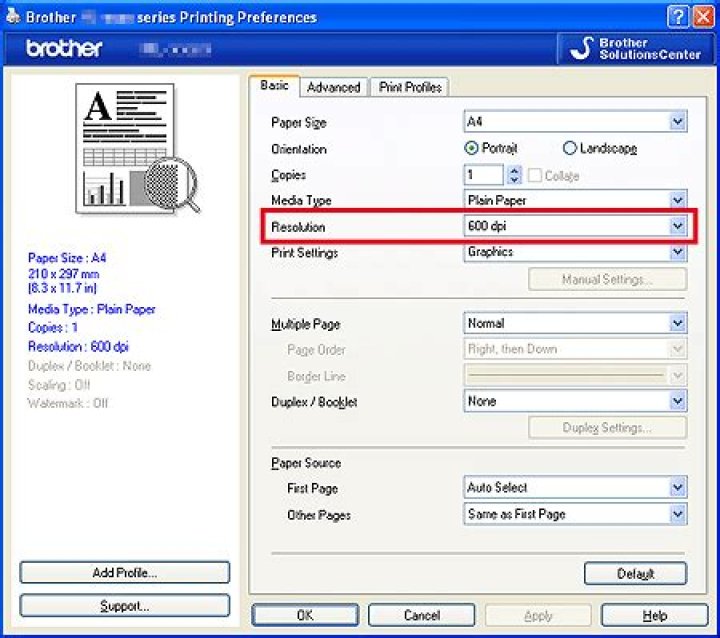Click the Support button
The image size is (720, 638).
[124, 605]
